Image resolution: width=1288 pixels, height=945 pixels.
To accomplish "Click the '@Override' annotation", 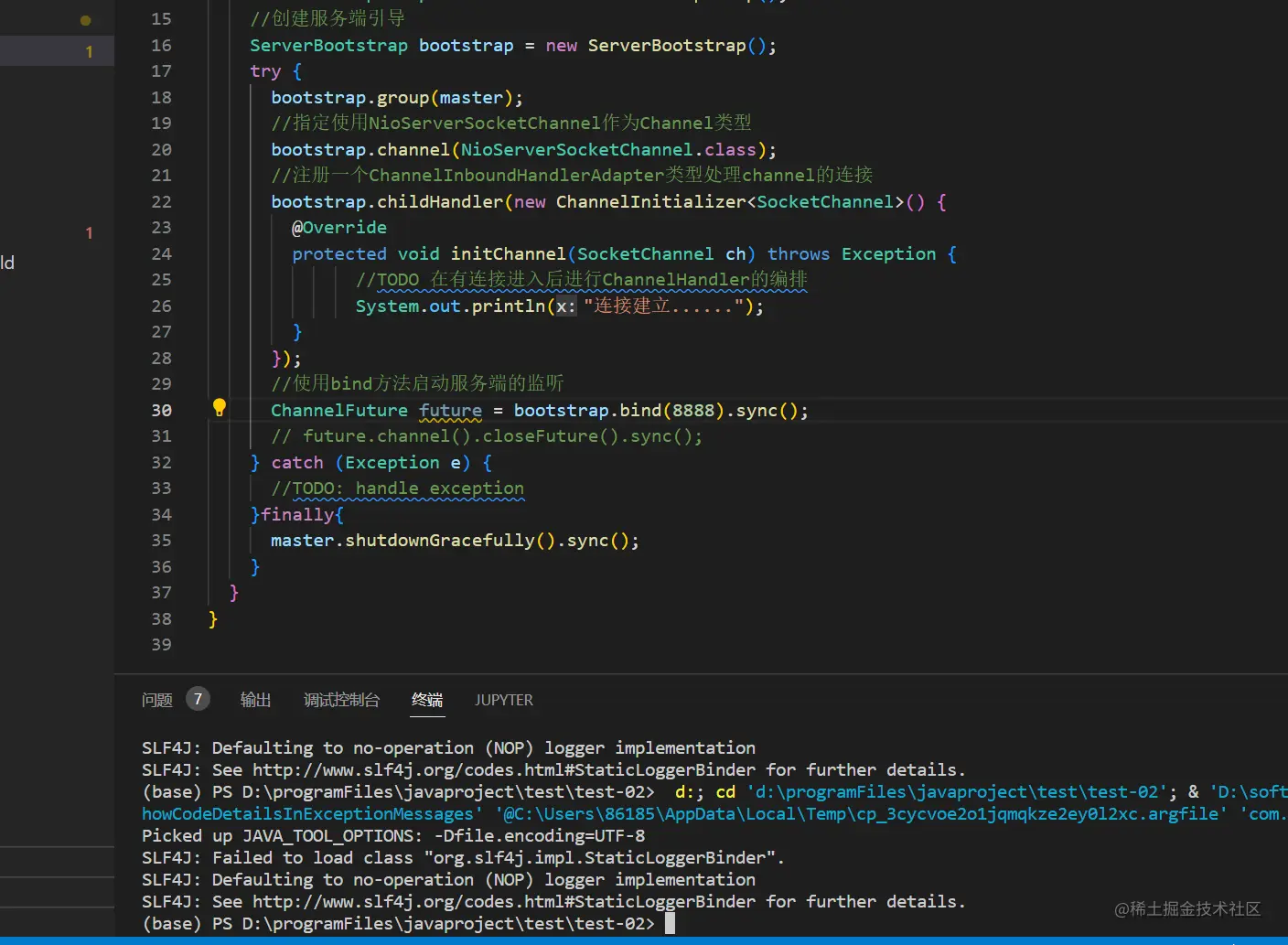I will [x=339, y=227].
